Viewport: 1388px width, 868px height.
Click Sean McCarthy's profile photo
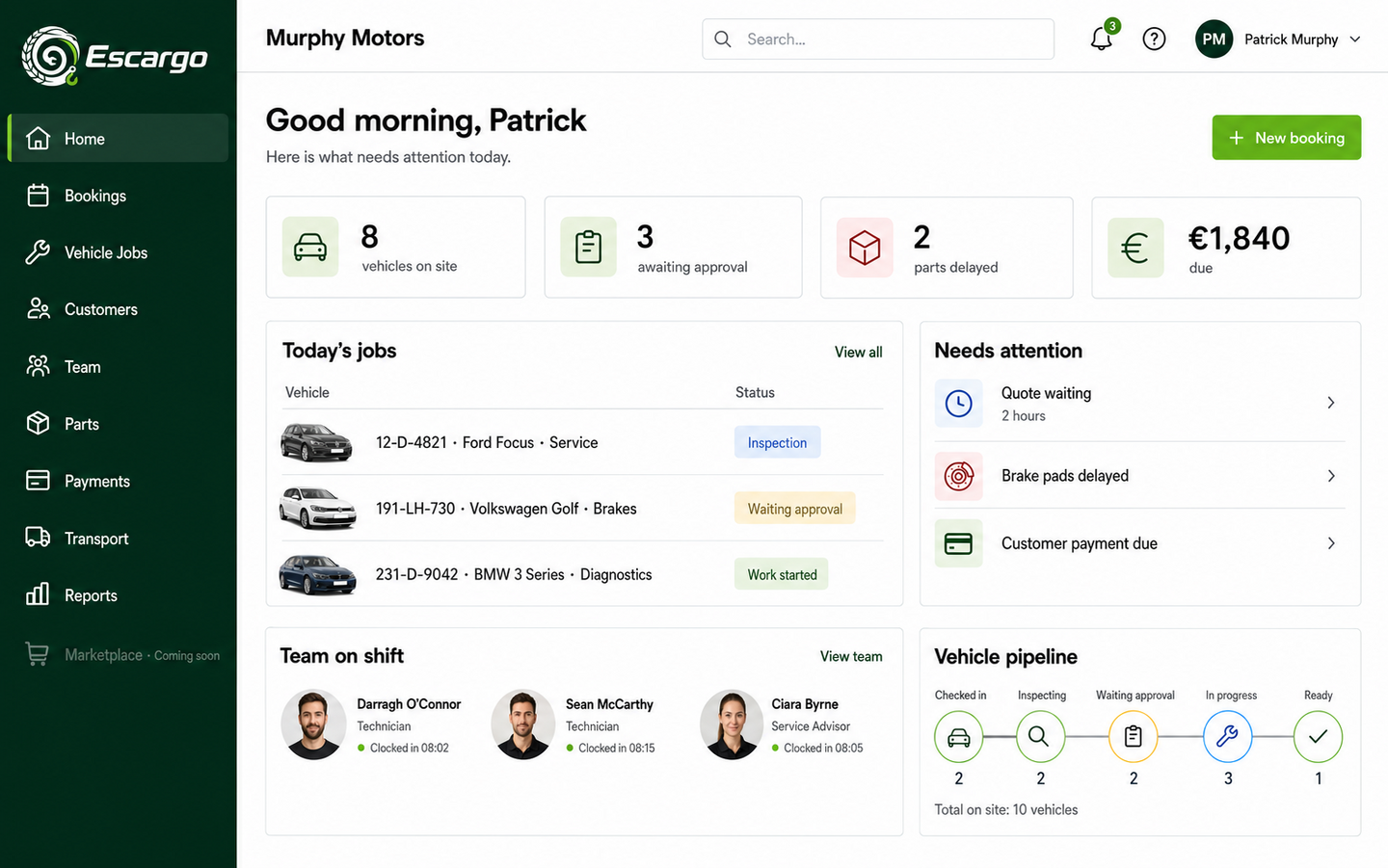coord(522,724)
